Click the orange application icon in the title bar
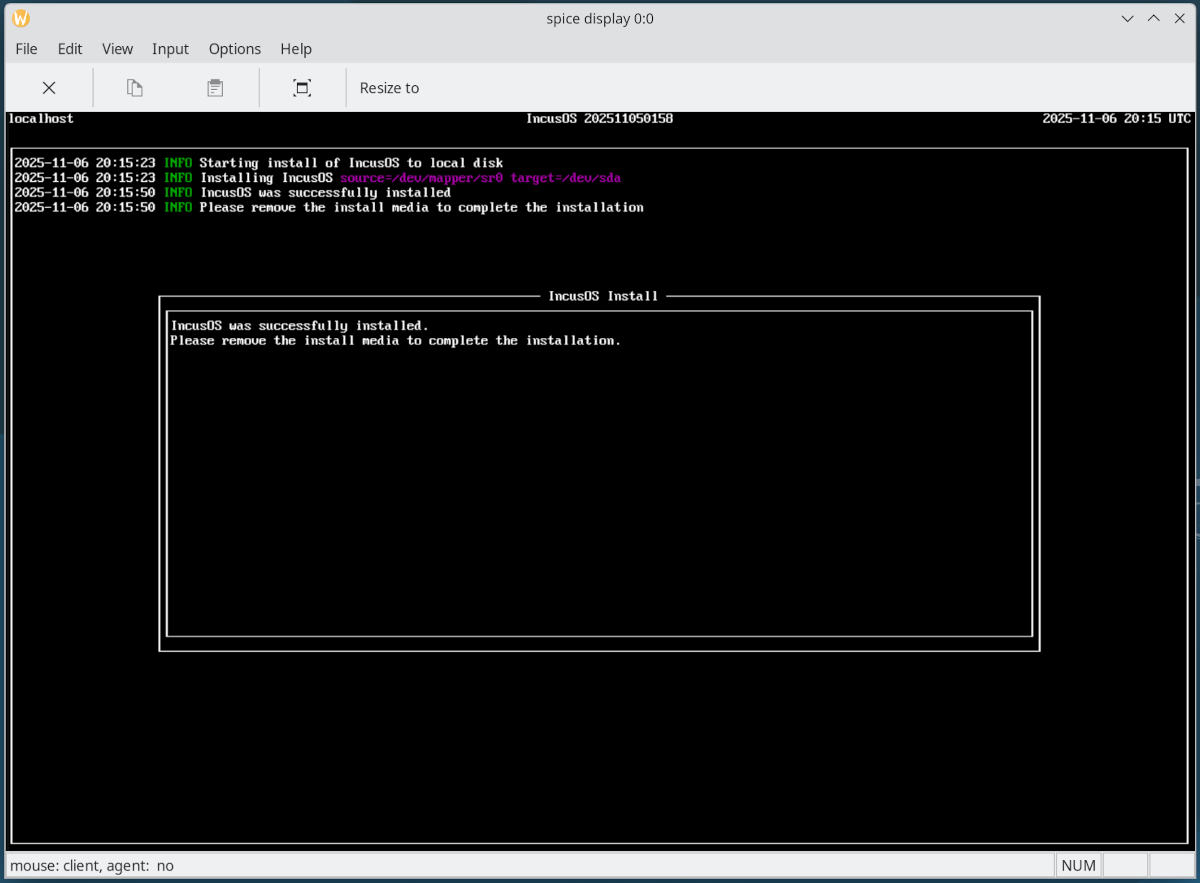The width and height of the screenshot is (1200, 883). (20, 17)
